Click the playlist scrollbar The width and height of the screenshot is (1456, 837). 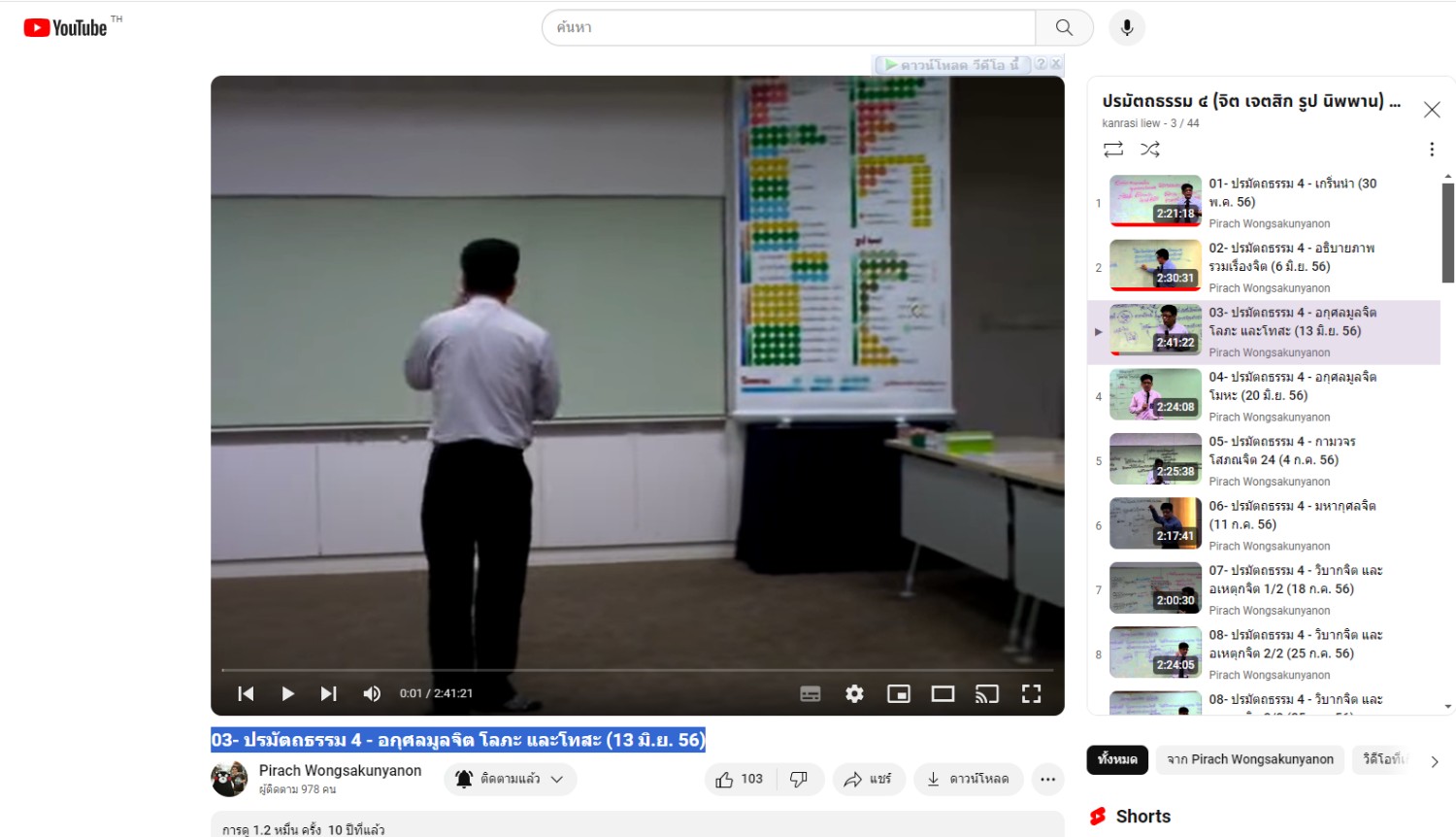tap(1448, 233)
